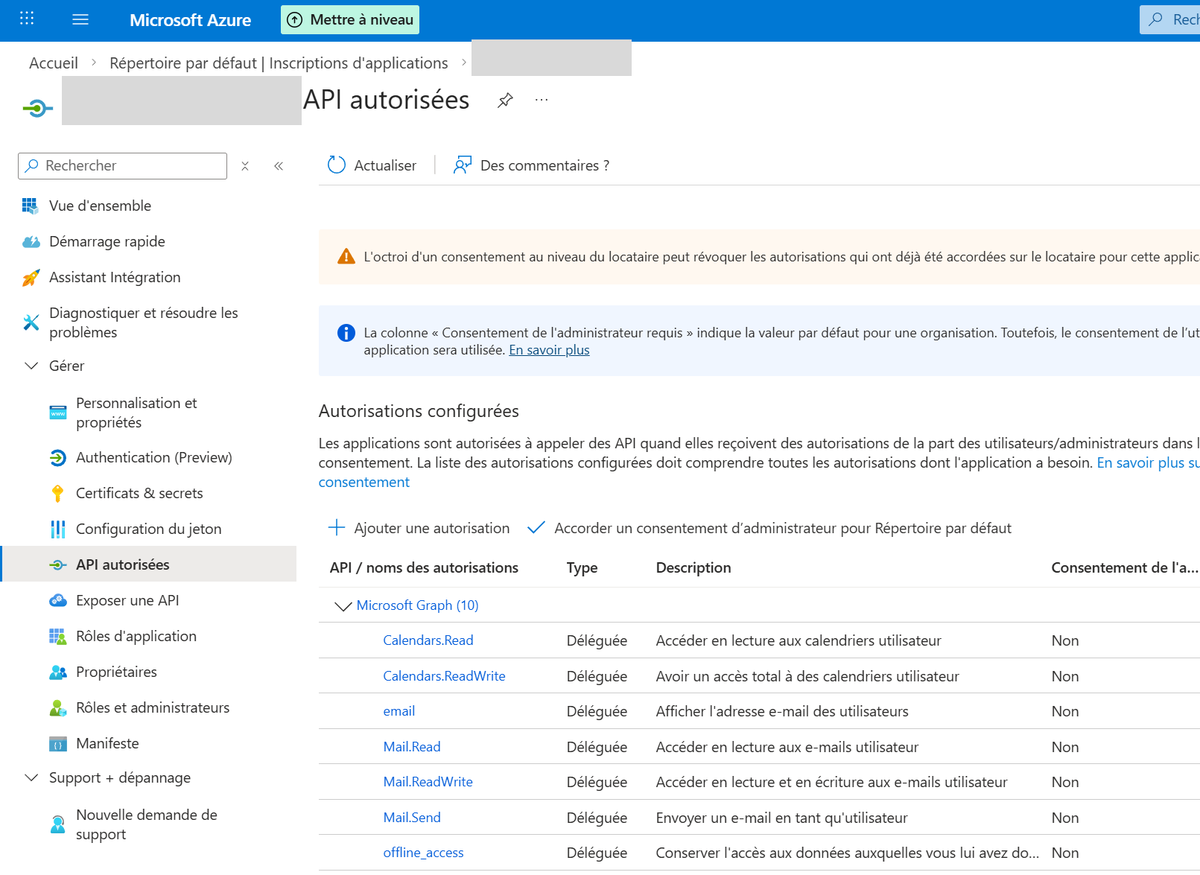Click Mettre à niveau button

pyautogui.click(x=350, y=19)
